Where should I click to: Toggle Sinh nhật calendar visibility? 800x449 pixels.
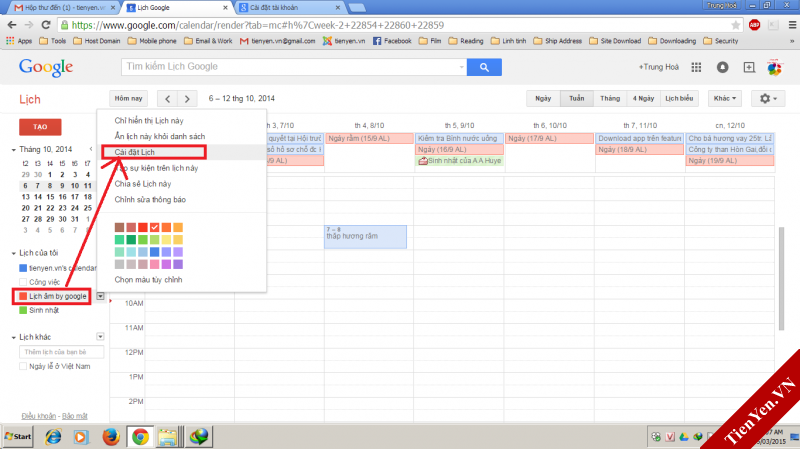click(x=23, y=310)
